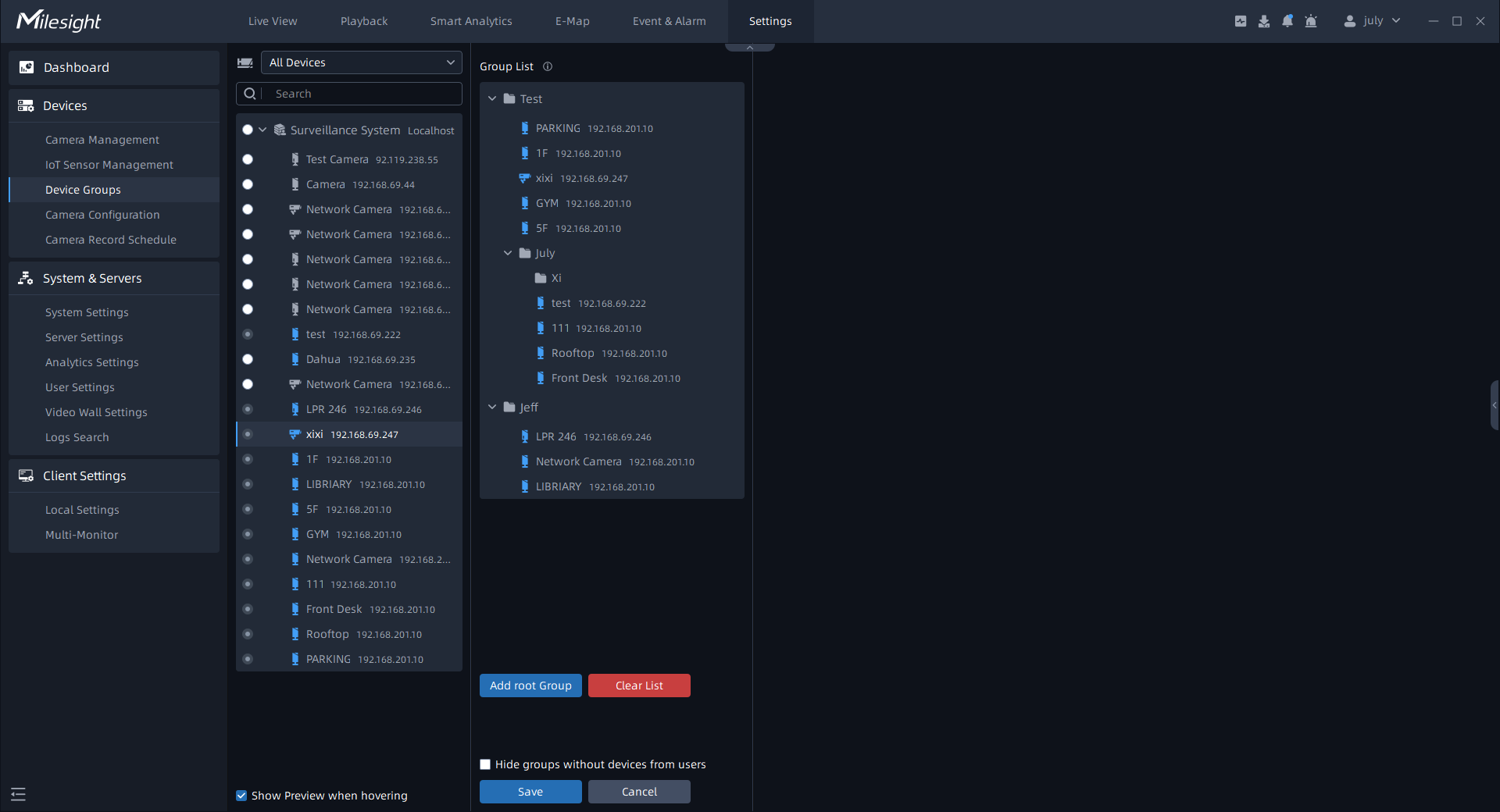This screenshot has height=812, width=1500.
Task: Switch to Playback tab
Action: pyautogui.click(x=364, y=21)
